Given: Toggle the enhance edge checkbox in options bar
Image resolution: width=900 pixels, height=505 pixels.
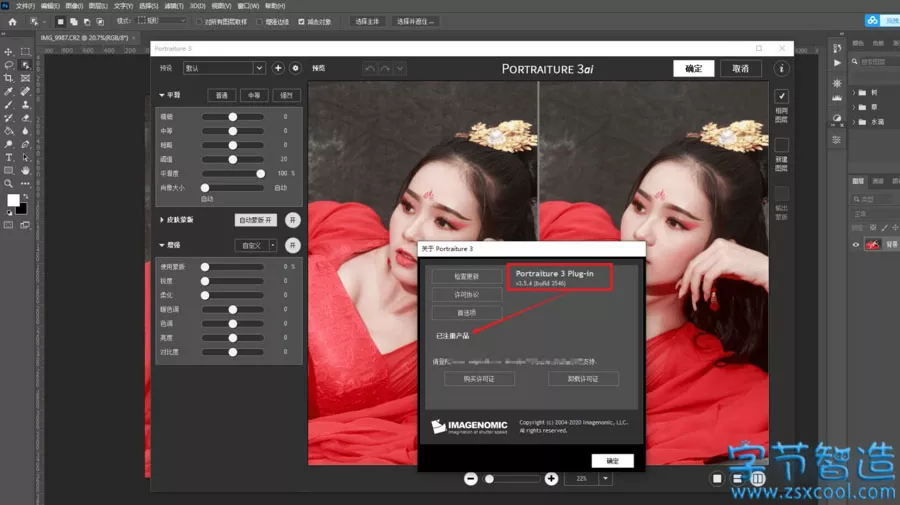Looking at the screenshot, I should (x=259, y=22).
